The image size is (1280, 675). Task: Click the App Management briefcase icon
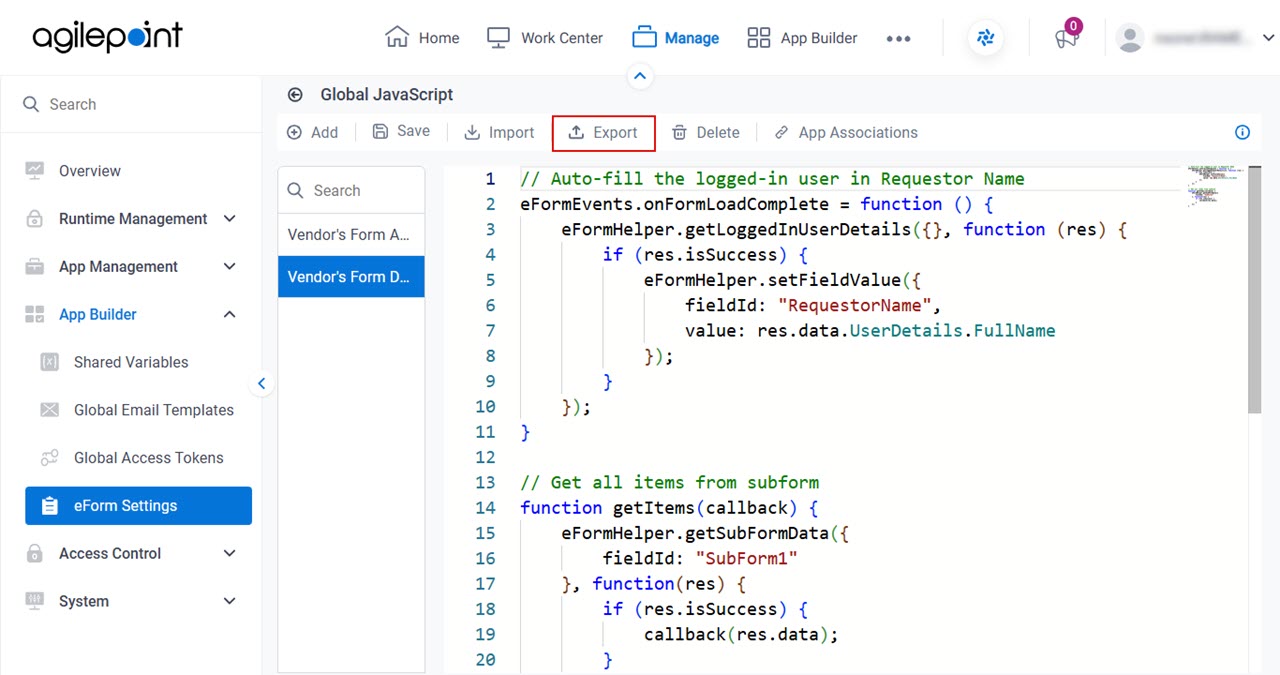tap(35, 267)
